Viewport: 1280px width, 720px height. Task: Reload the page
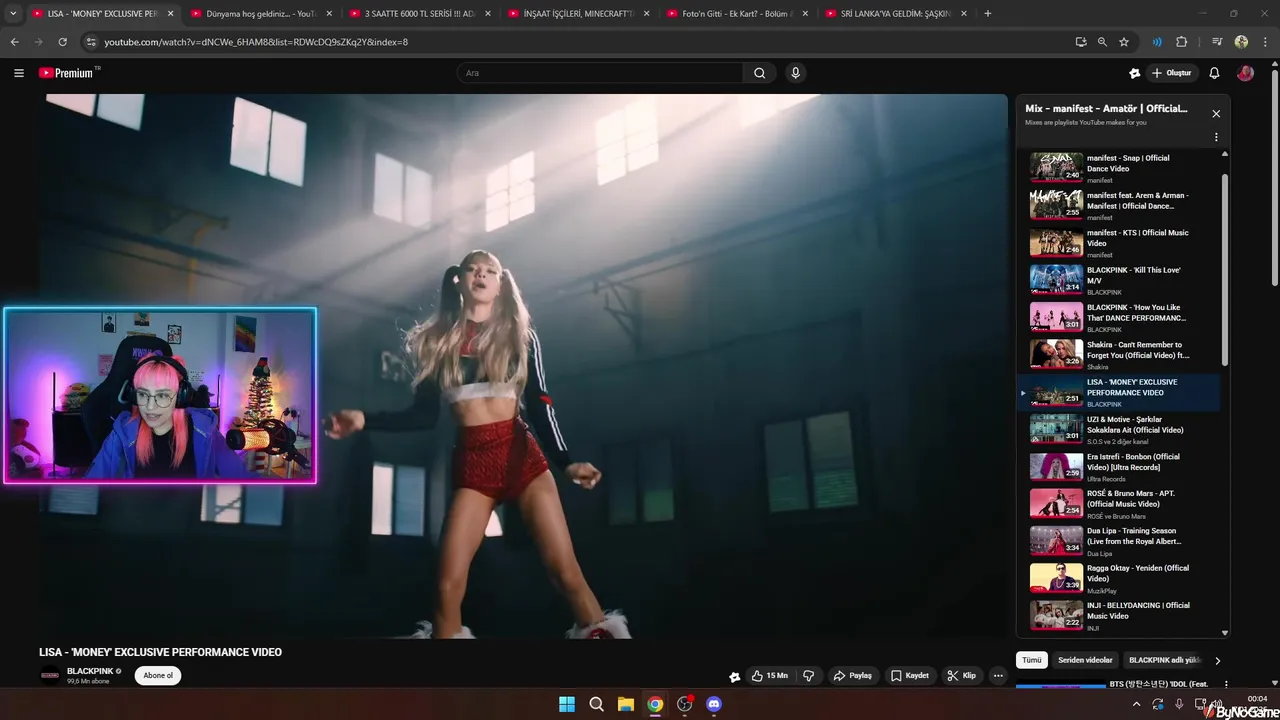tap(62, 42)
